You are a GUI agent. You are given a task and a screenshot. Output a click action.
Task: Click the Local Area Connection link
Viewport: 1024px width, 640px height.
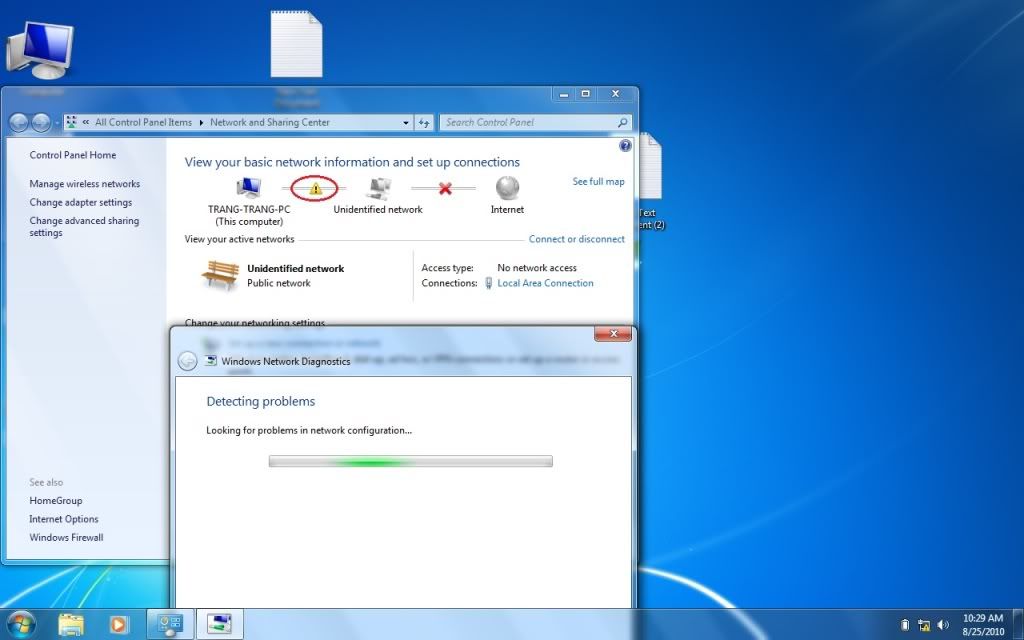click(x=545, y=283)
